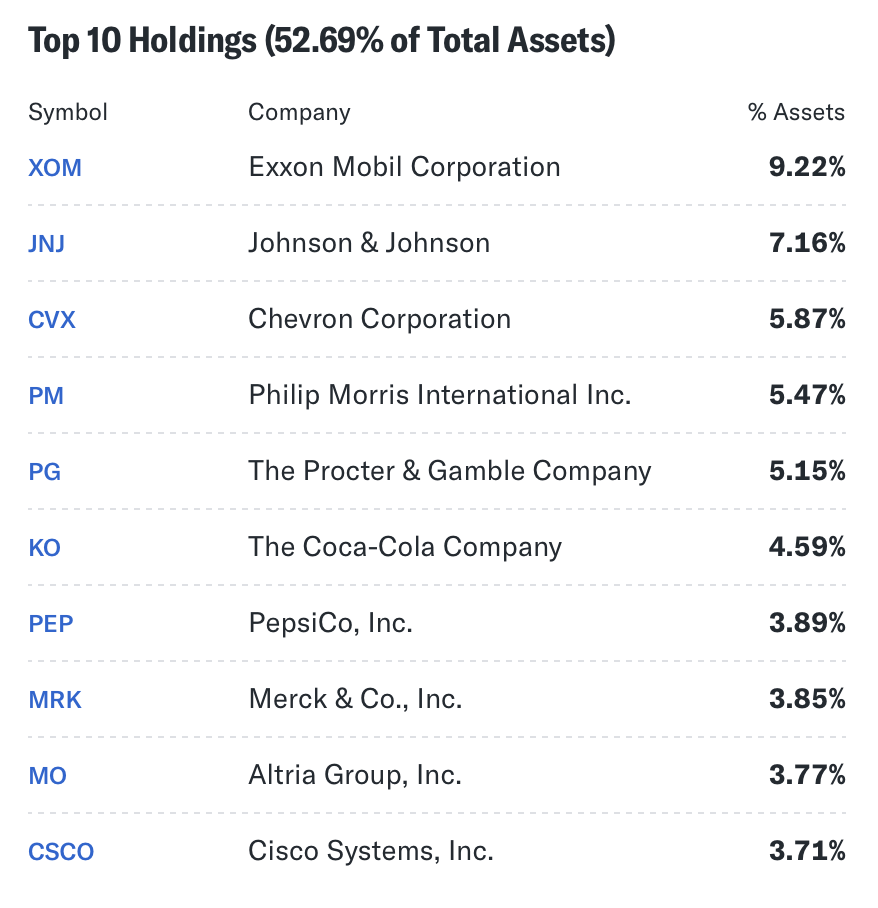This screenshot has height=908, width=878.
Task: Open the XOM ticker link
Action: (x=54, y=167)
